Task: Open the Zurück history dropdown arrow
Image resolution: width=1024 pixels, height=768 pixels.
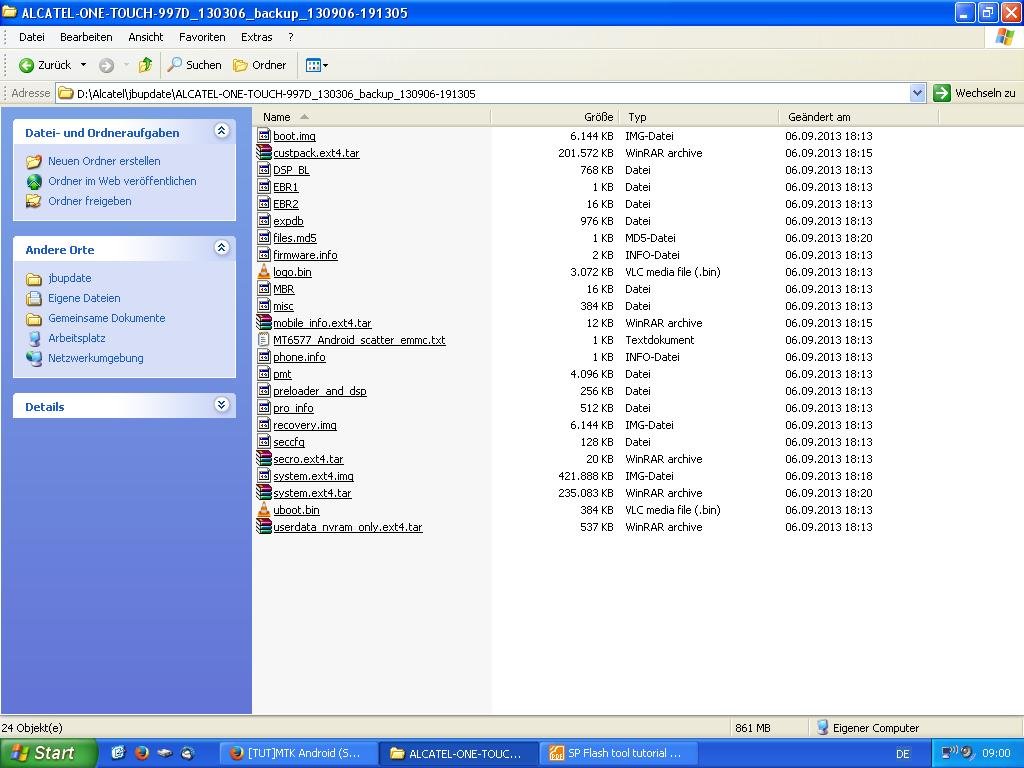Action: click(83, 65)
